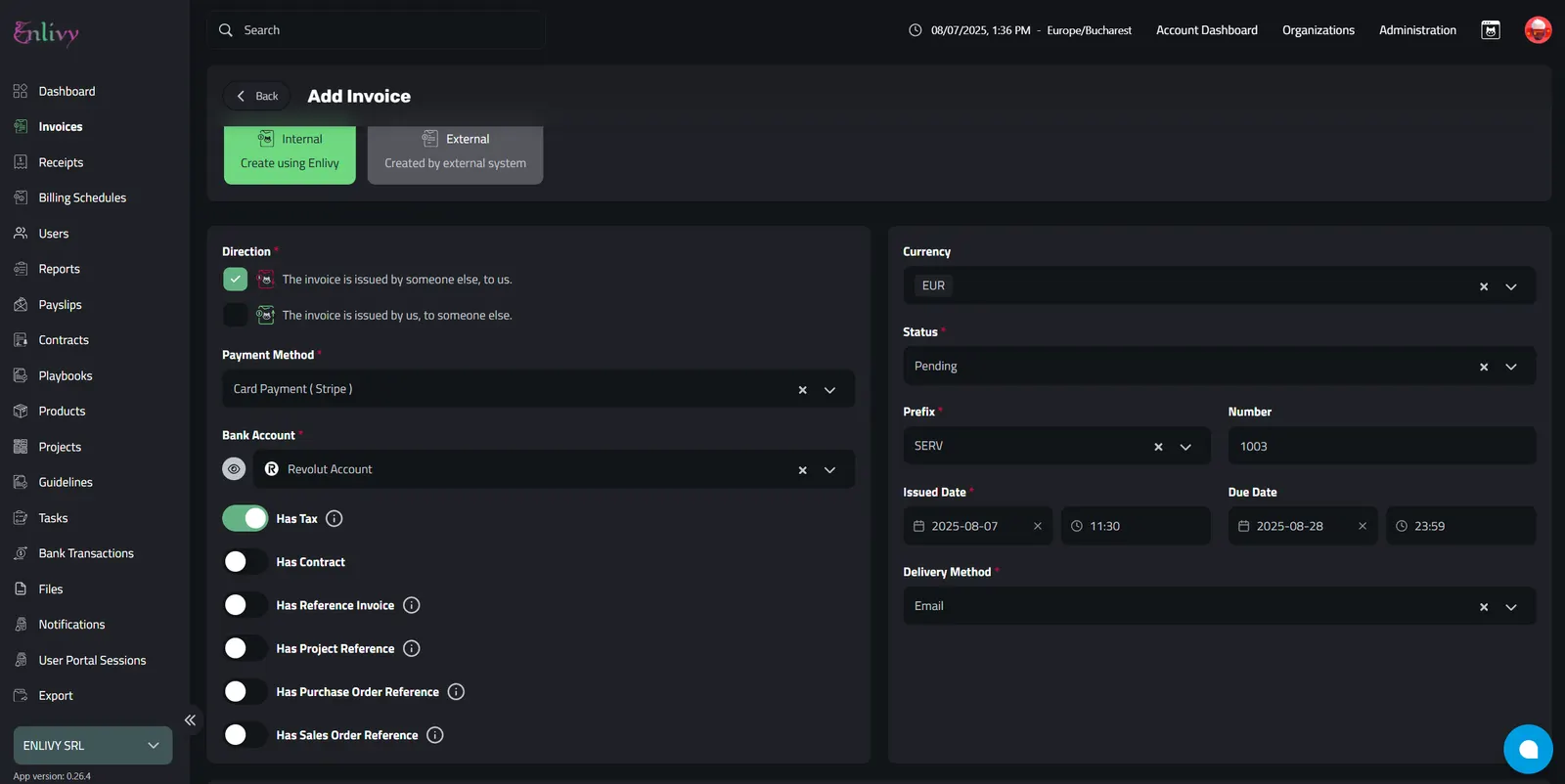This screenshot has height=784, width=1565.
Task: Expand the Payment Method dropdown
Action: [829, 390]
